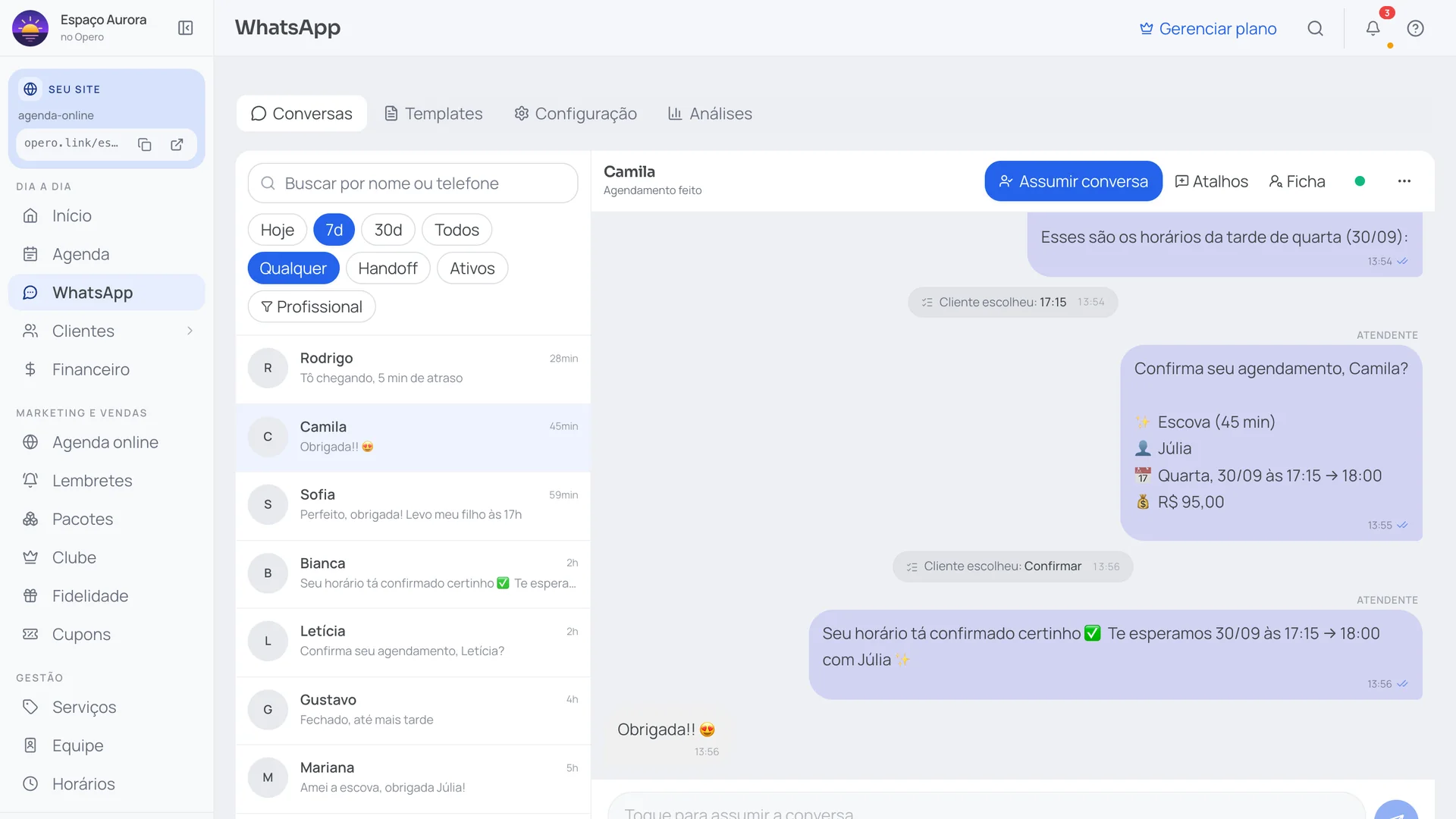Image resolution: width=1456 pixels, height=819 pixels.
Task: Copy the opero.link site URL
Action: (145, 144)
